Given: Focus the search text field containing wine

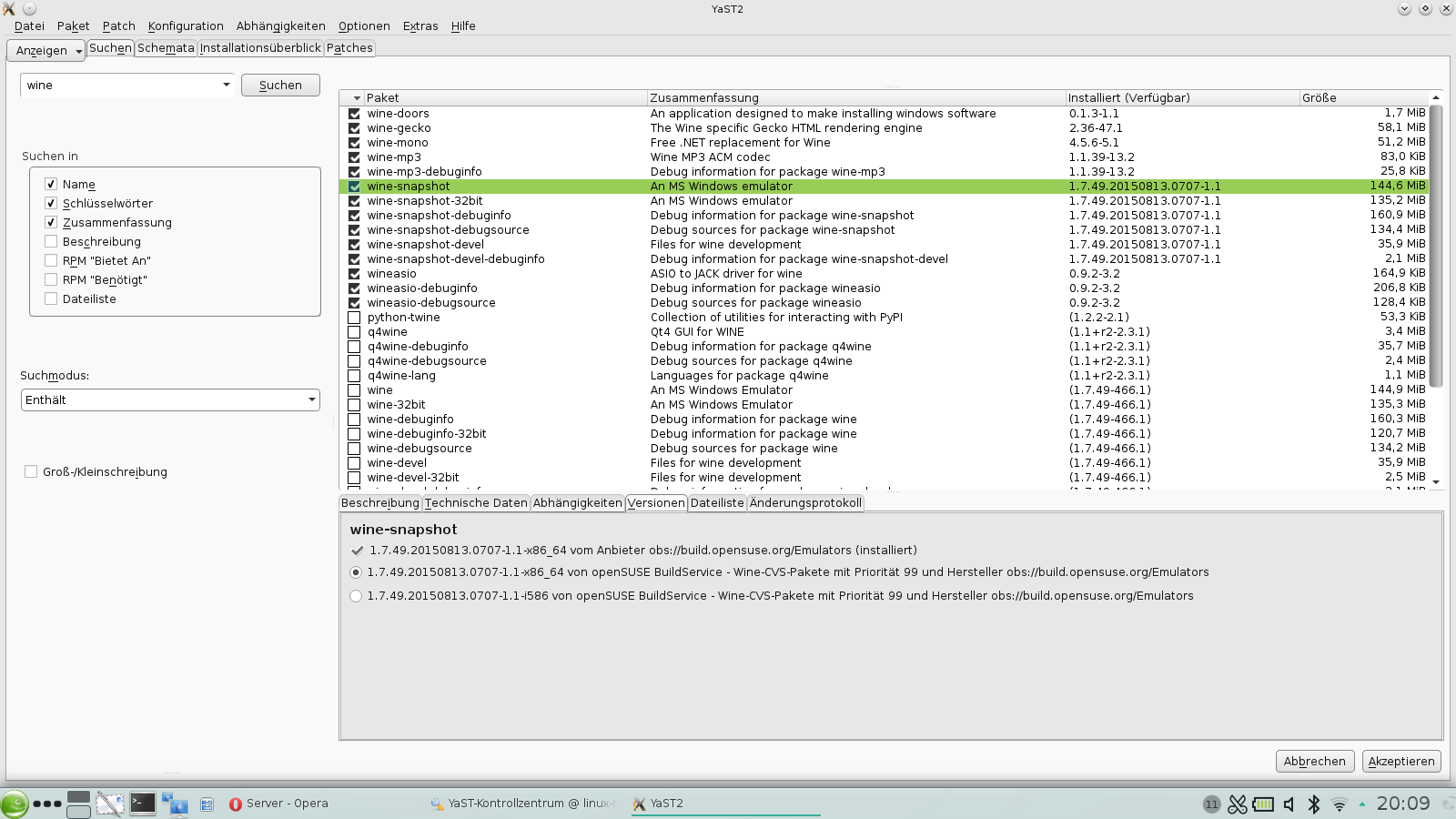Looking at the screenshot, I should point(120,85).
